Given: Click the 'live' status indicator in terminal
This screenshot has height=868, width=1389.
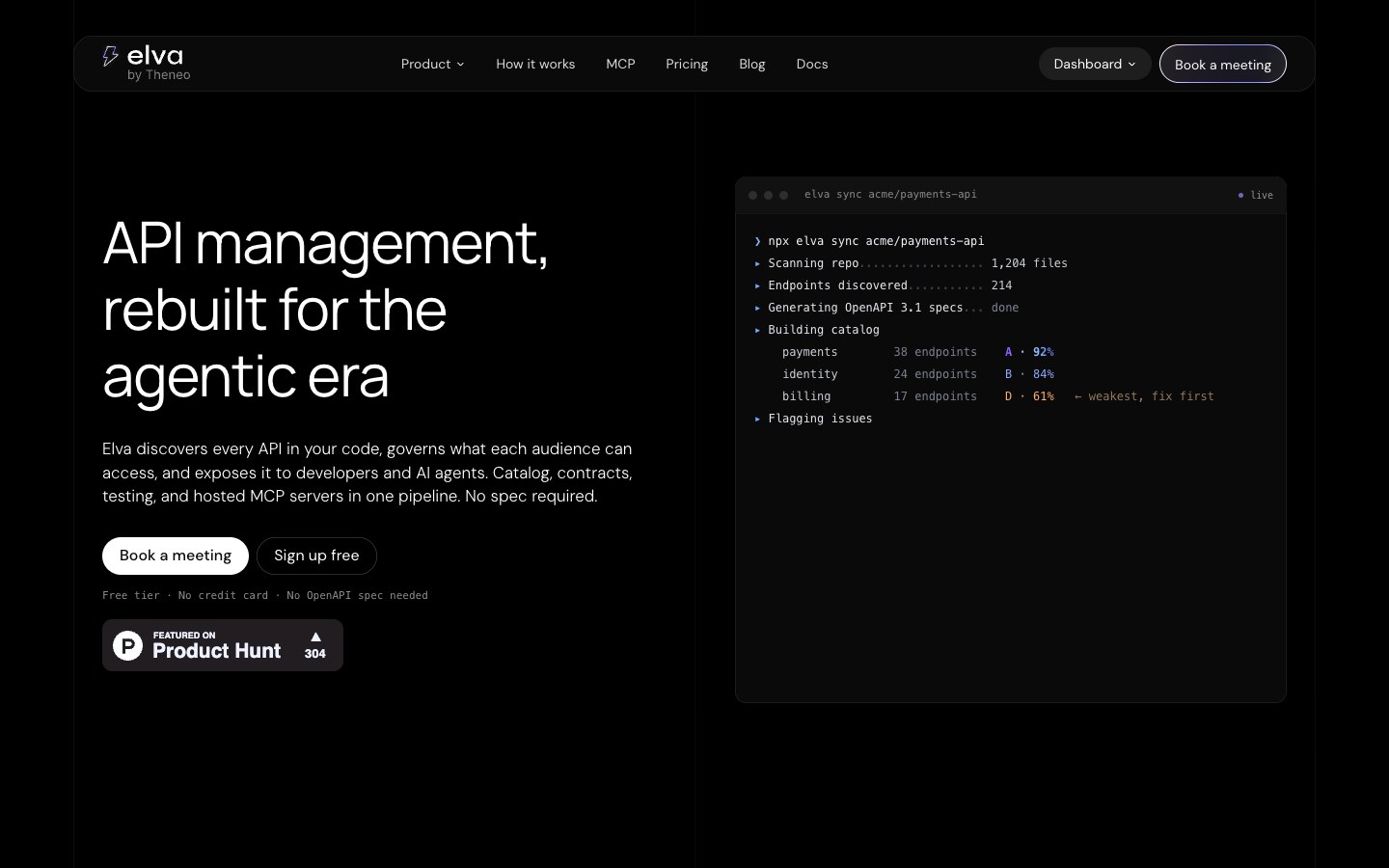Looking at the screenshot, I should 1256,195.
